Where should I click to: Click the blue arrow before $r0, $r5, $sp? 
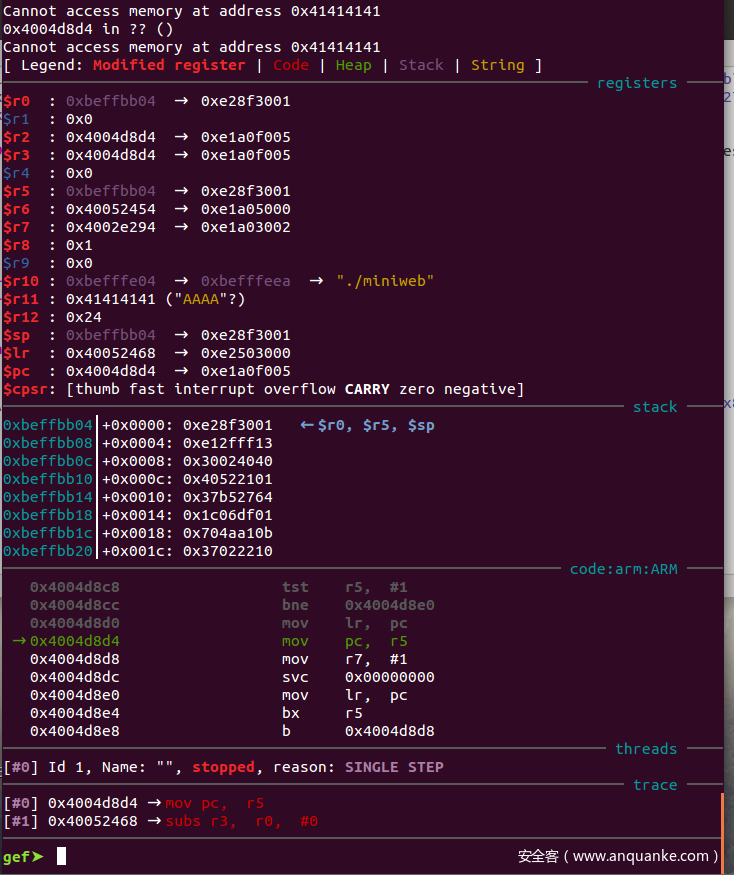306,425
